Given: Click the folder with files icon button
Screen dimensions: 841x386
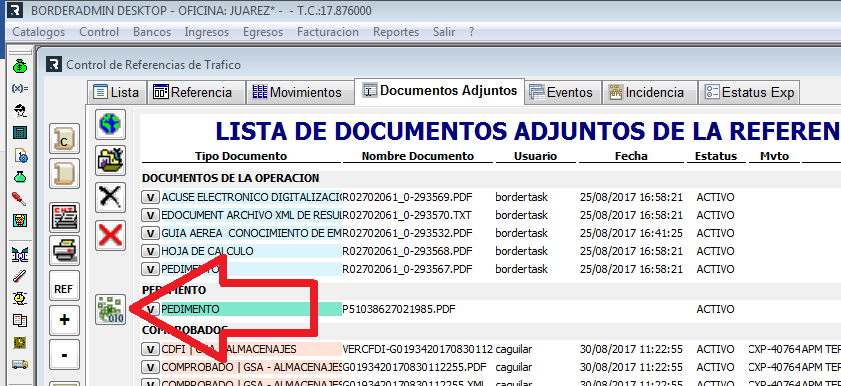Looking at the screenshot, I should tap(110, 160).
